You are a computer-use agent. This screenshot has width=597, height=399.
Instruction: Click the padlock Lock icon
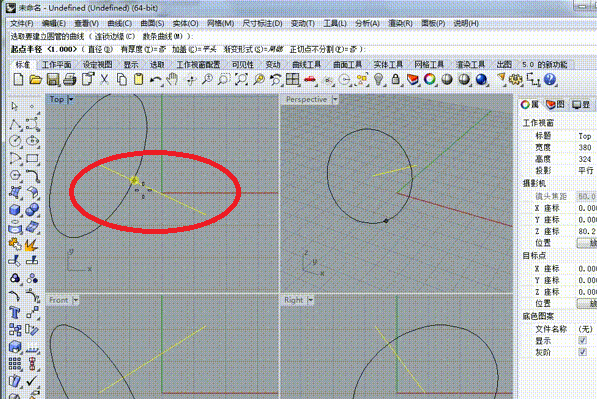[x=396, y=80]
